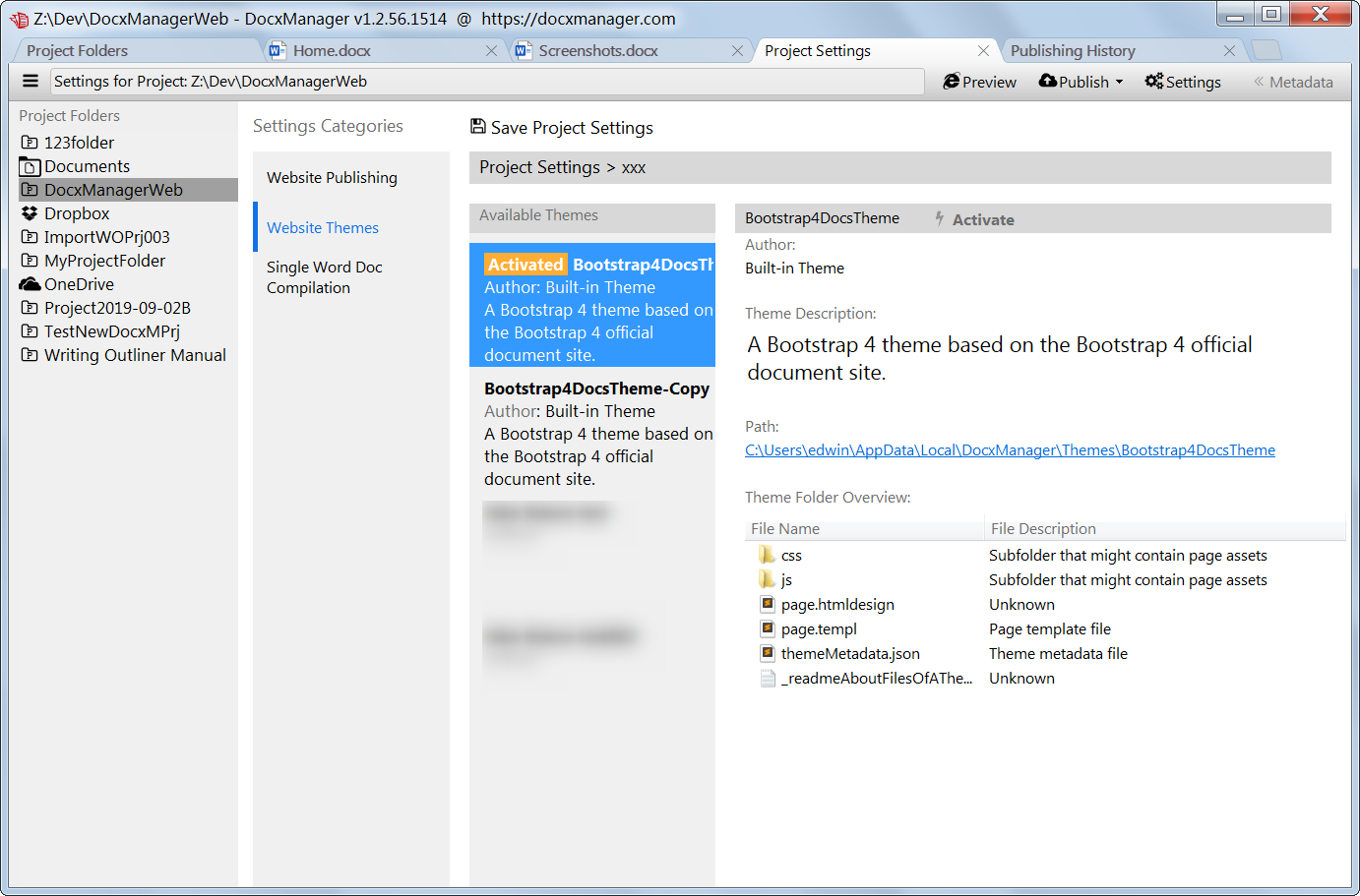
Task: Close the Home.docx tab
Action: point(491,50)
